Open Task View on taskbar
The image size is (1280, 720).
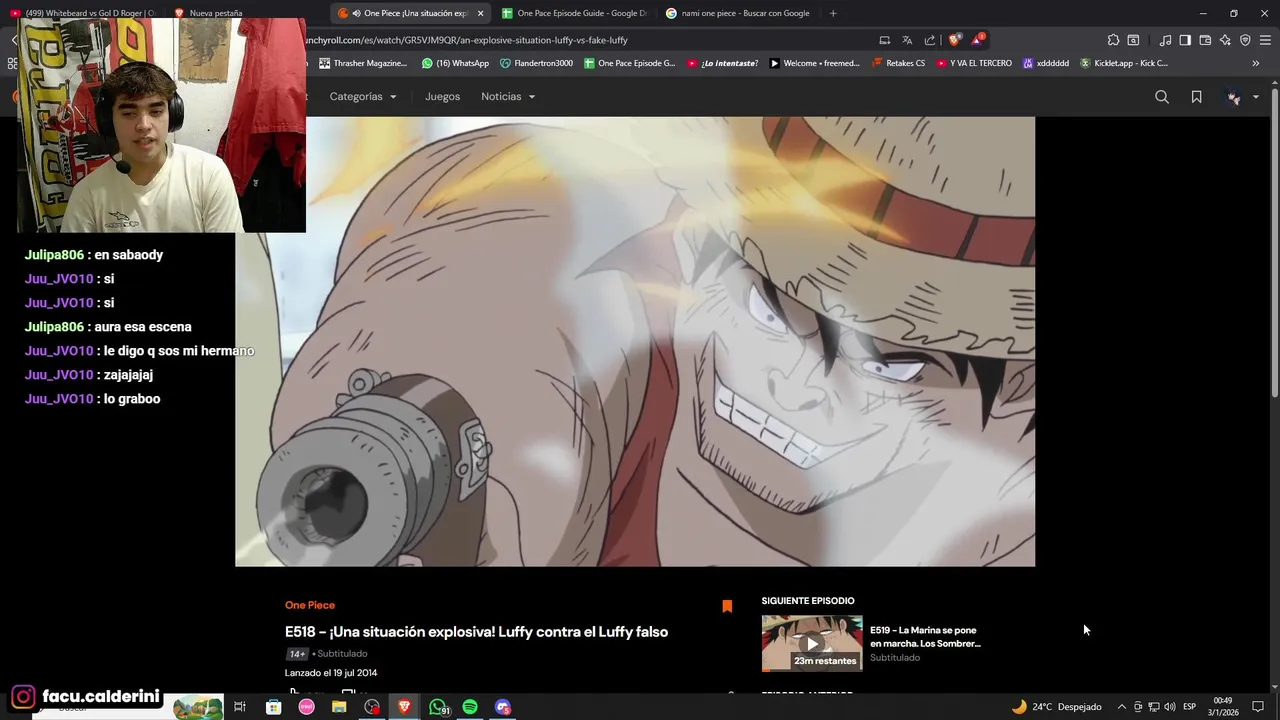click(x=240, y=707)
